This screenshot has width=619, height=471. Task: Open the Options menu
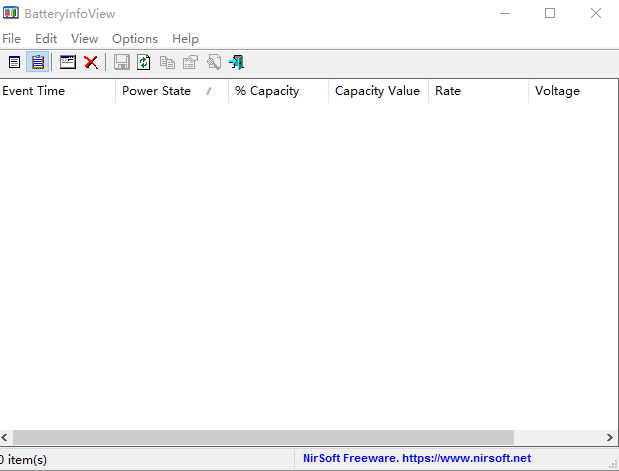(135, 39)
